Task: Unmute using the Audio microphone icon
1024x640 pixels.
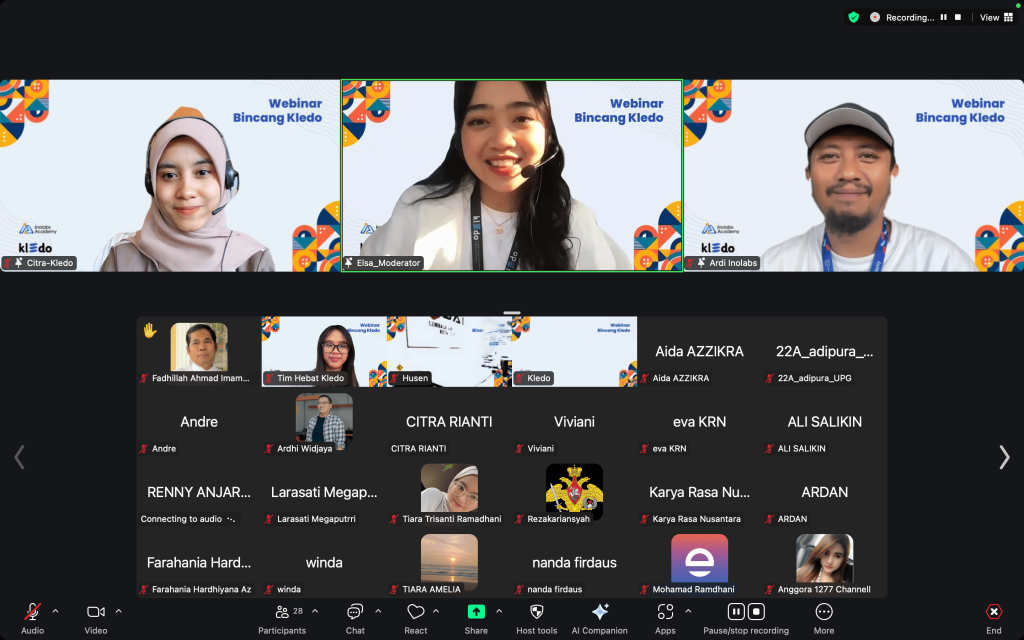Action: [32, 612]
